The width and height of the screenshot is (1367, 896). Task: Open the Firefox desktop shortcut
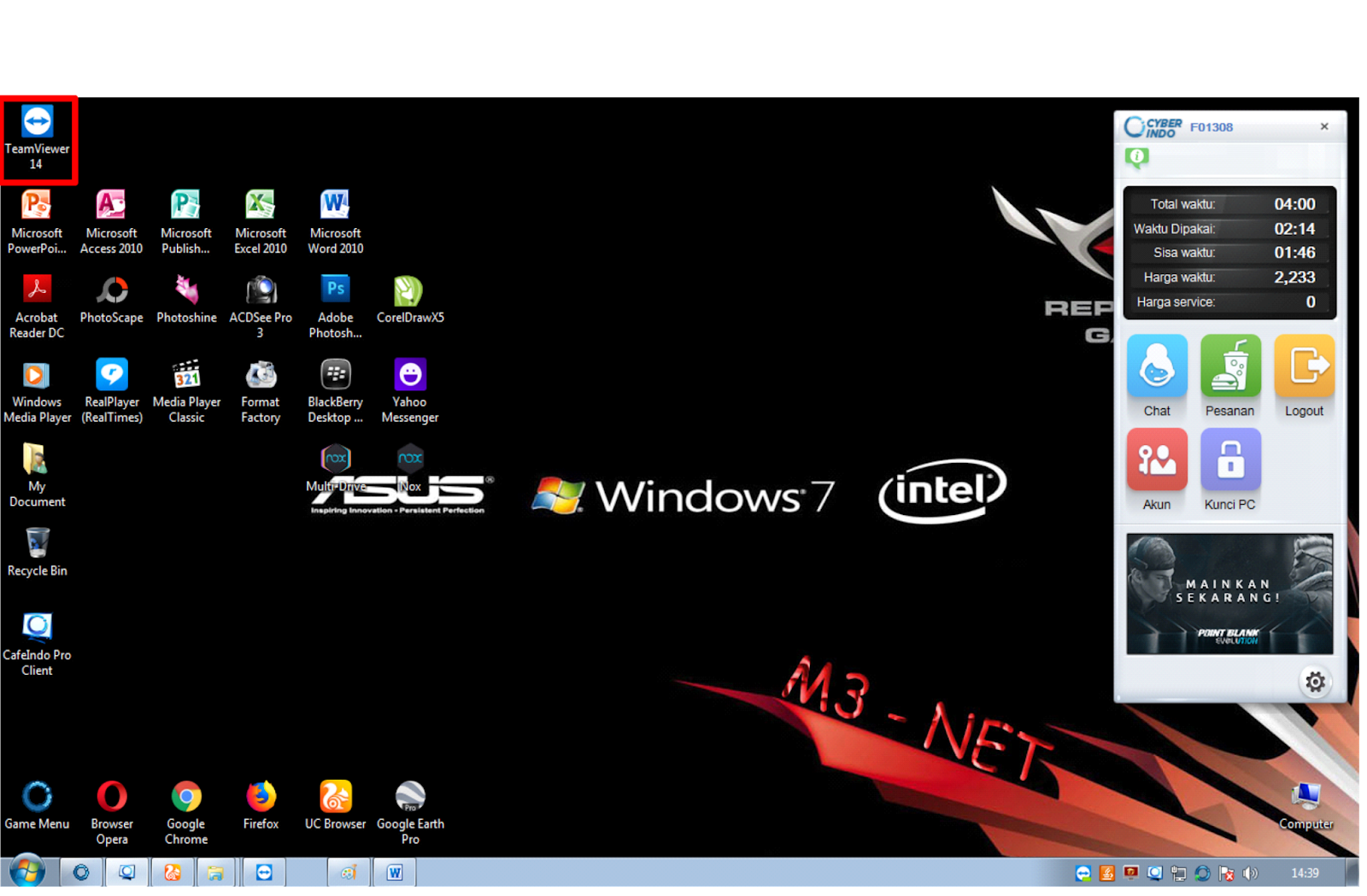tap(261, 805)
